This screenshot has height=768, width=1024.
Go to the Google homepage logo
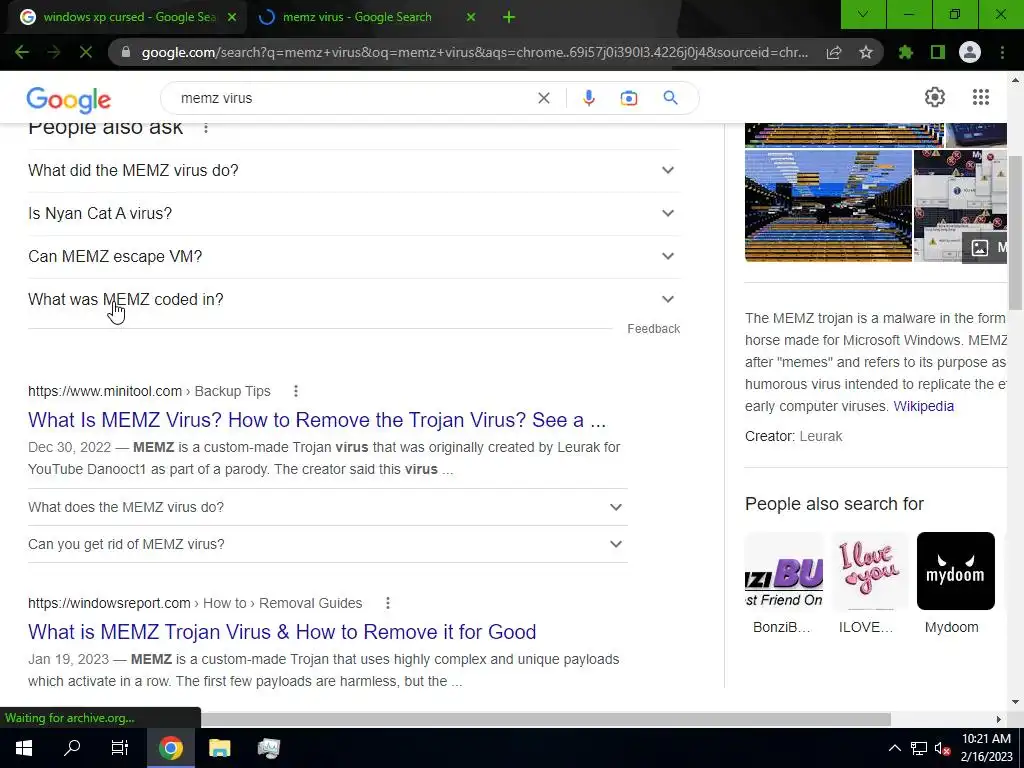tap(69, 100)
